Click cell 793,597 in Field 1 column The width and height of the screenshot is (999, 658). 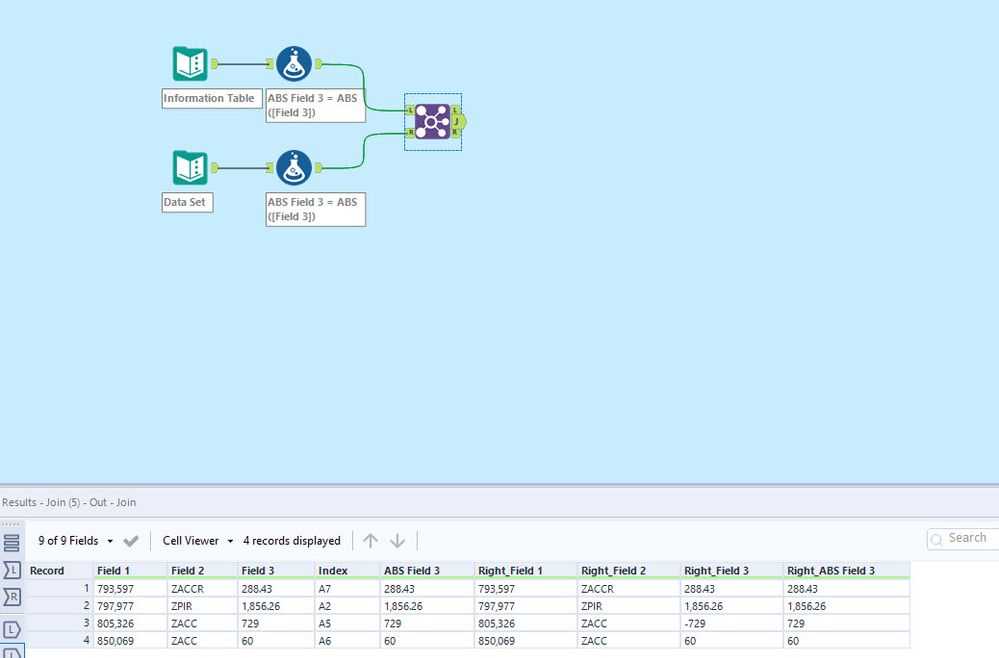click(130, 589)
